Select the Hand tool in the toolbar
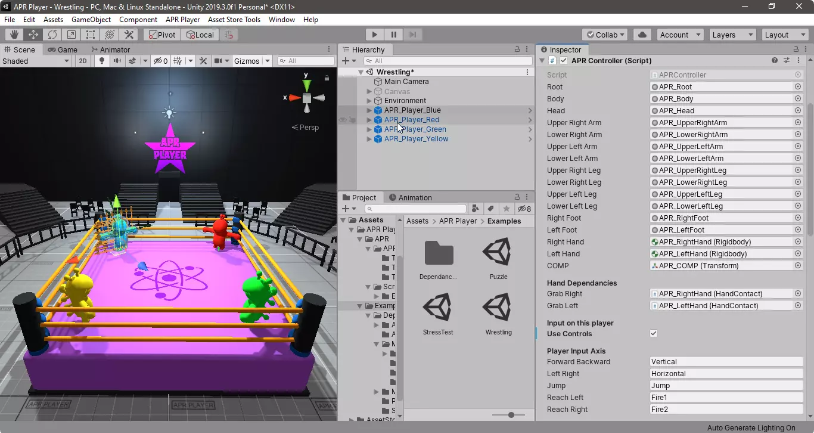 [x=14, y=34]
